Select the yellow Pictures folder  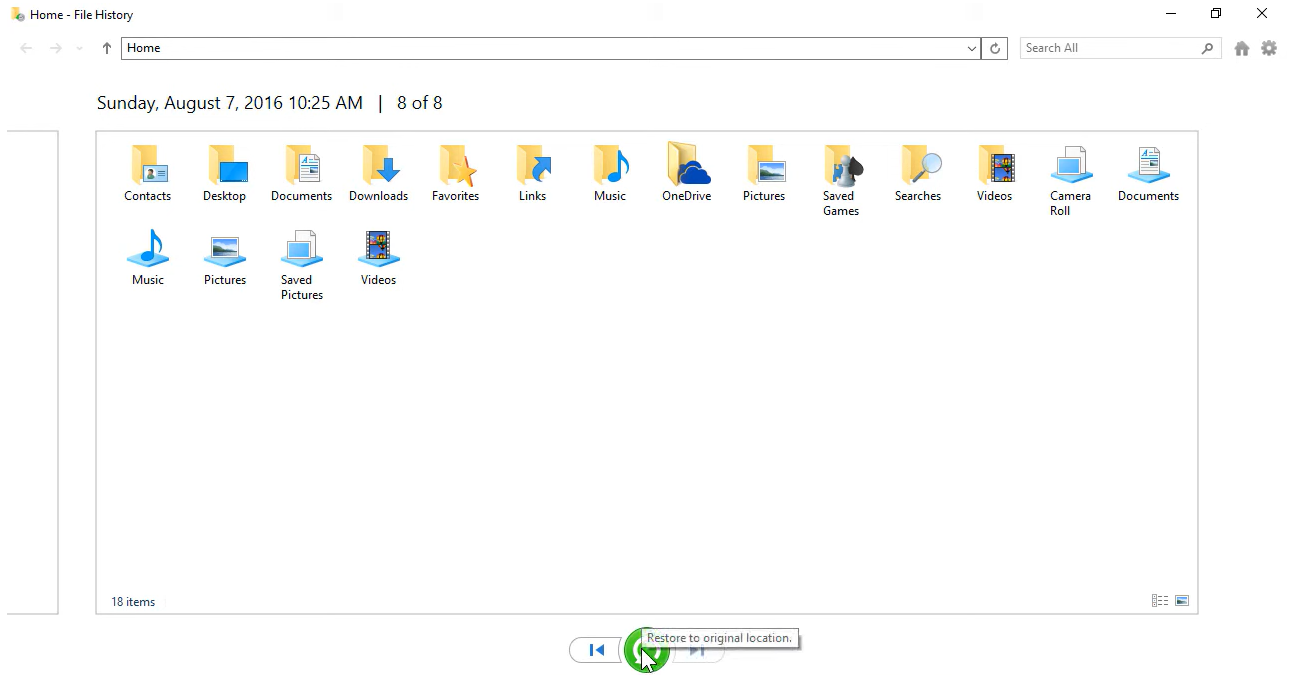pyautogui.click(x=764, y=174)
